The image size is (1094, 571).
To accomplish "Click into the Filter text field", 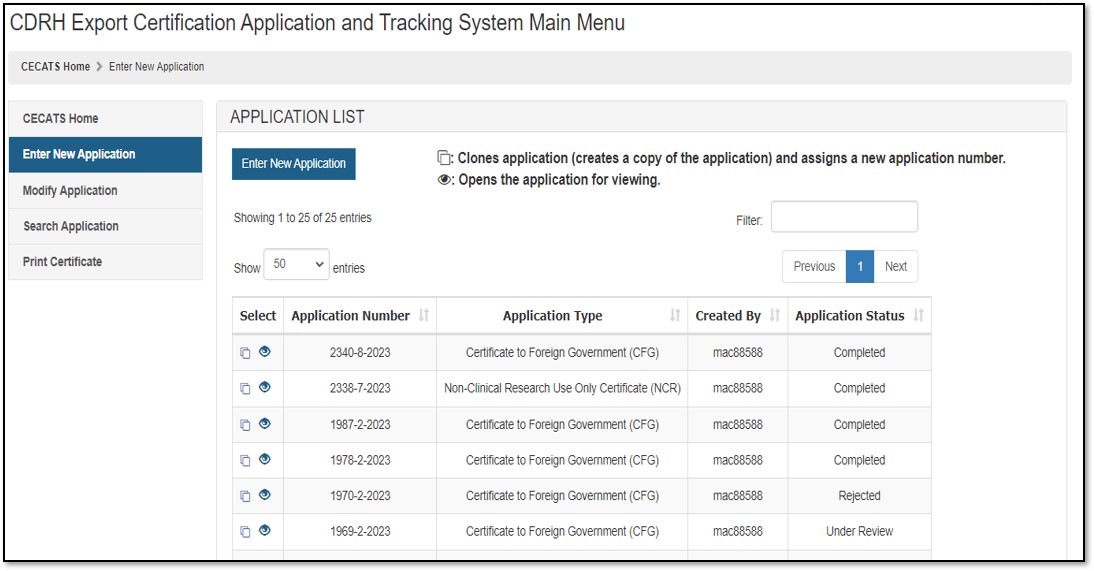I will tap(844, 217).
